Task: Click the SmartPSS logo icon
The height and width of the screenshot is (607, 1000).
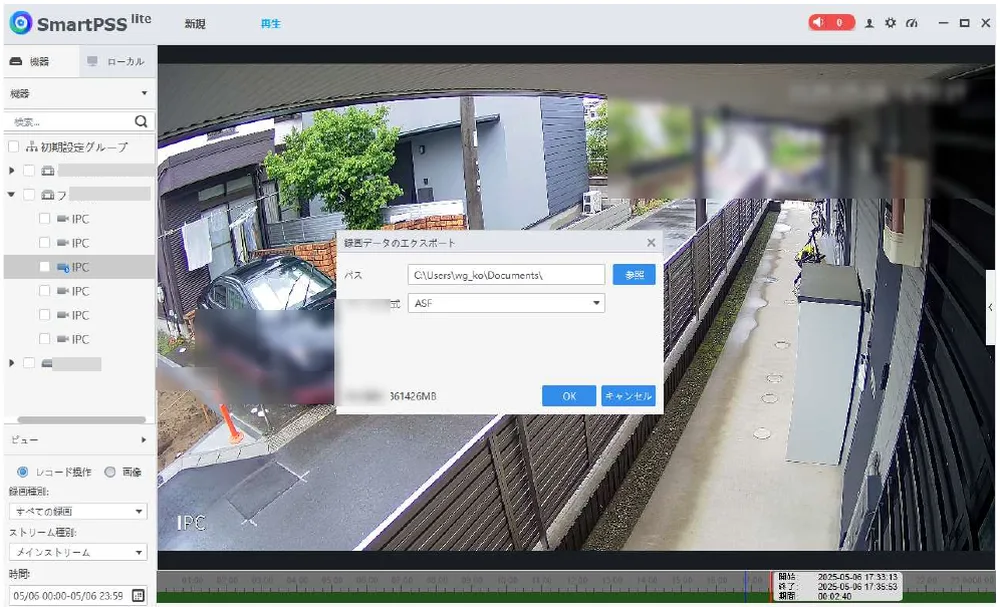Action: pyautogui.click(x=20, y=23)
